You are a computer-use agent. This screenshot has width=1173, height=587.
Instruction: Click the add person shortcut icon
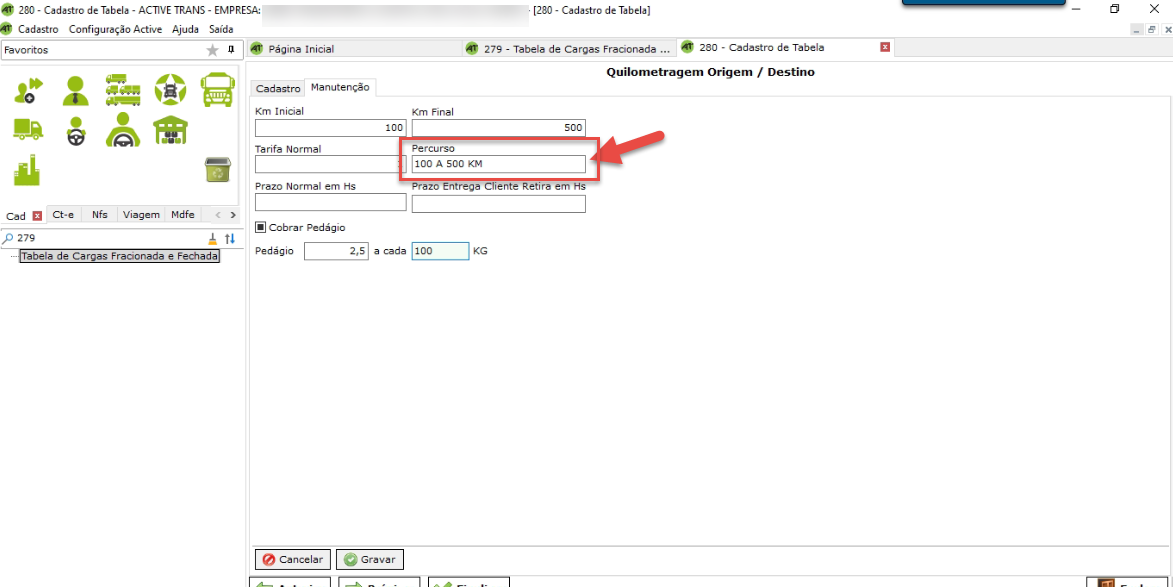(28, 91)
